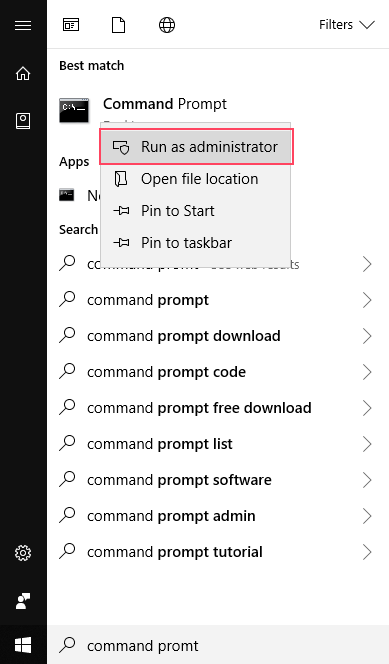389x664 pixels.
Task: Go to Home in the sidebar
Action: point(23,73)
